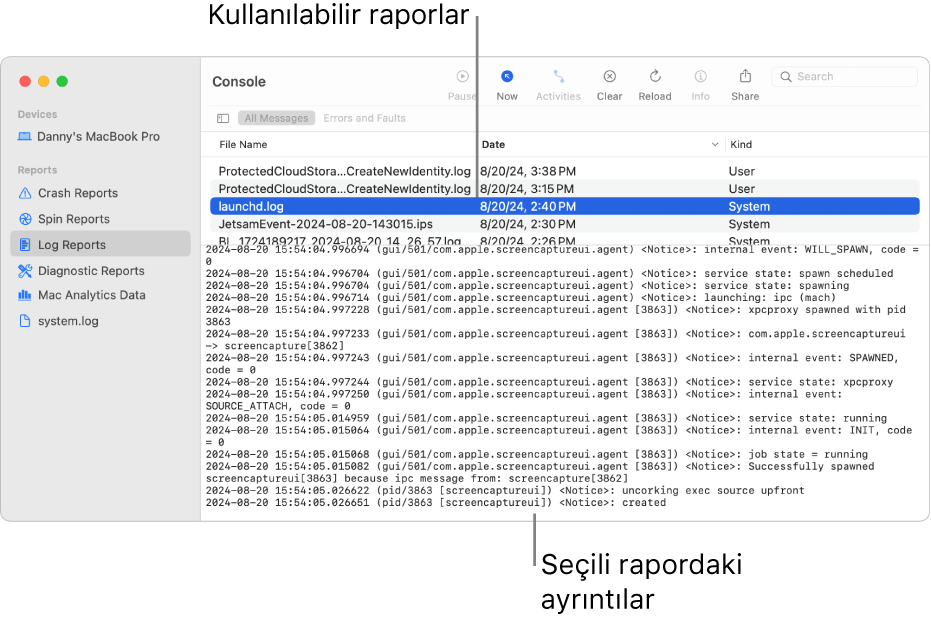Viewport: 931px width, 622px height.
Task: Click the Pause toolbar icon
Action: (462, 77)
